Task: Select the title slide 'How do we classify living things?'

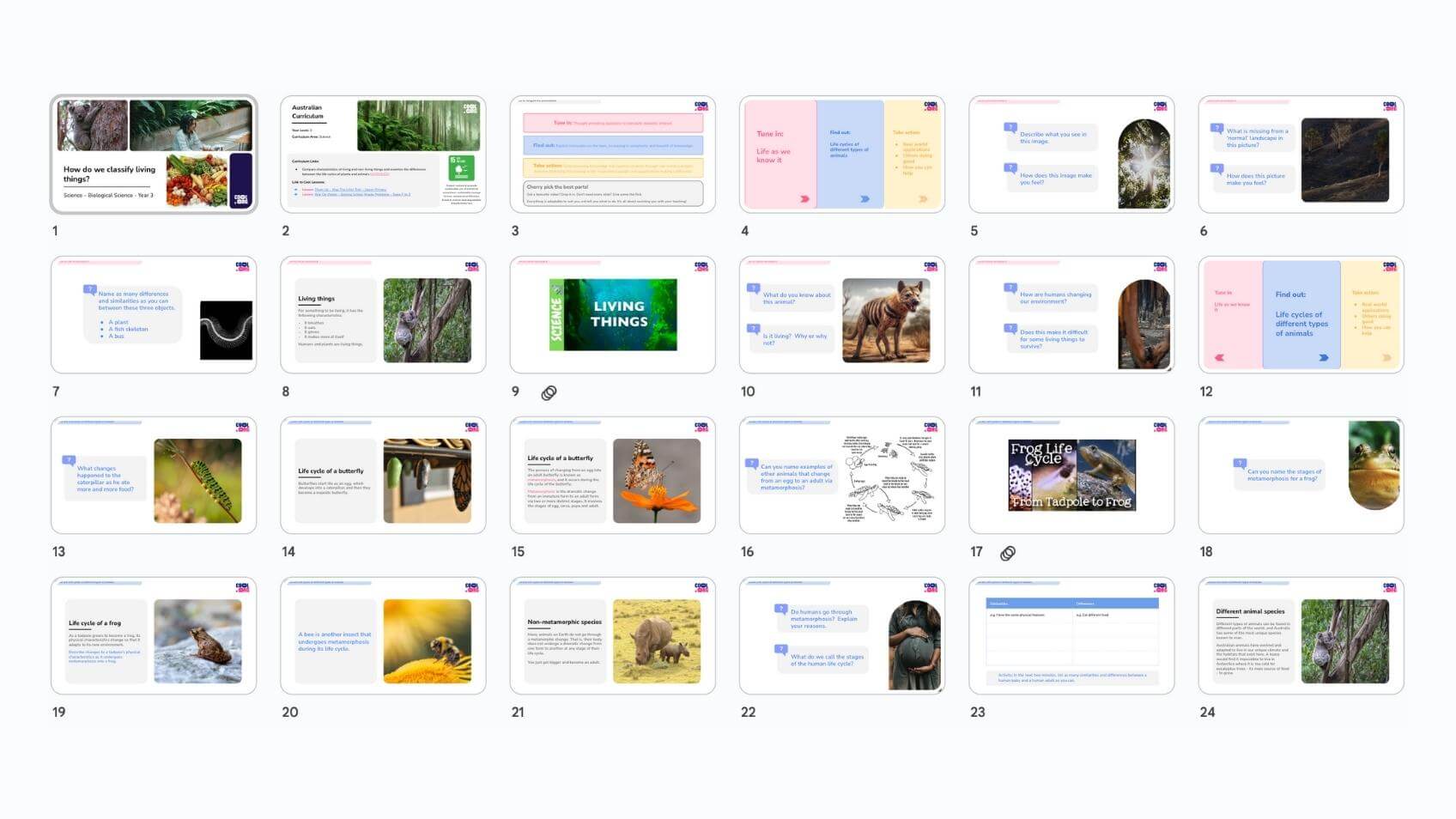Action: coord(154,155)
